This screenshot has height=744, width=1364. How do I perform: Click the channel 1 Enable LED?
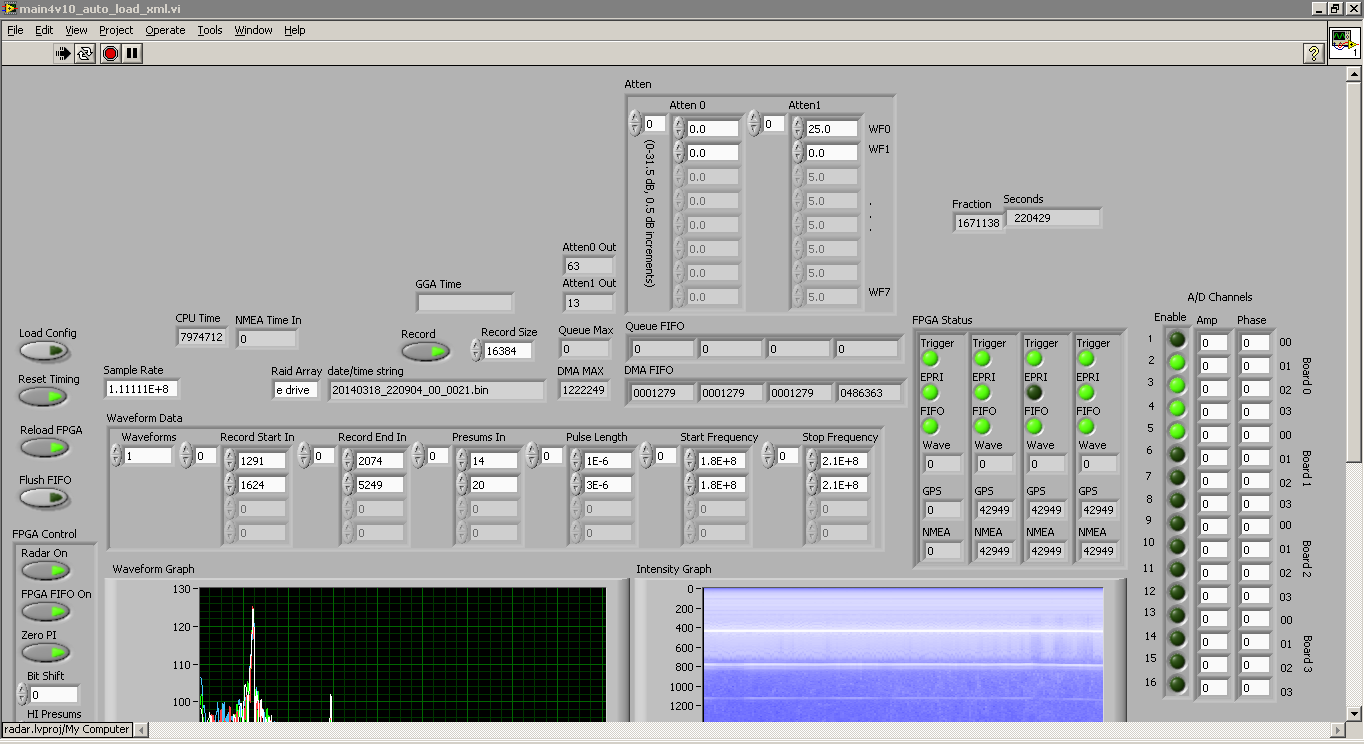(x=1178, y=340)
